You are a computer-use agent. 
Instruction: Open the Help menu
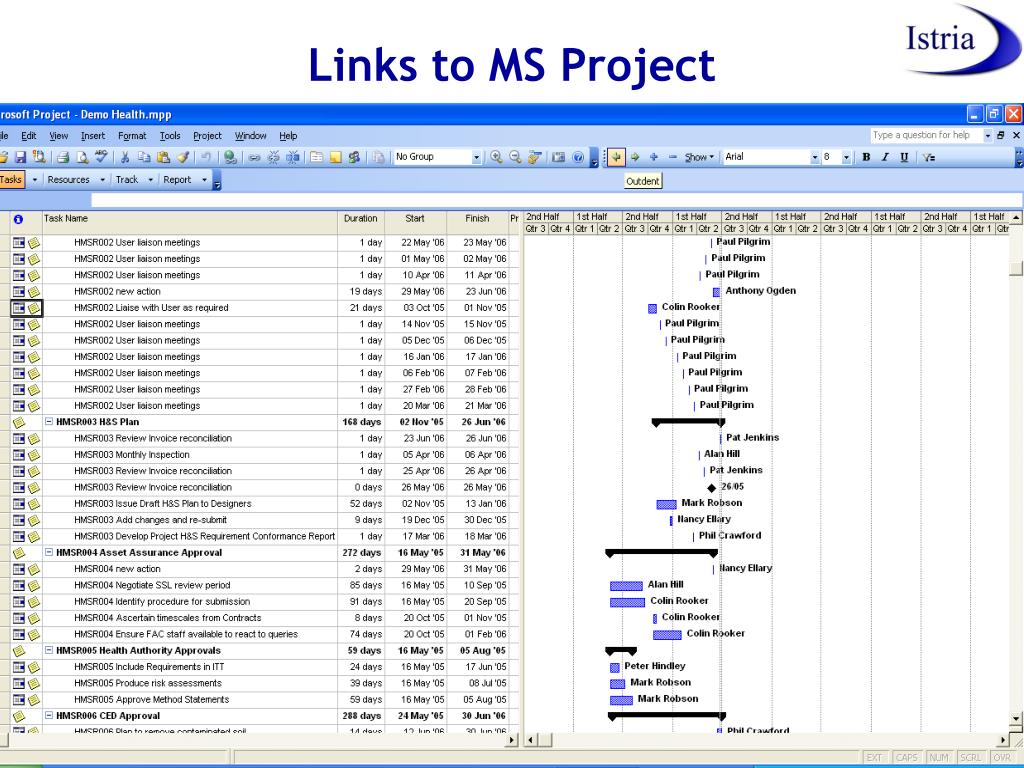288,136
